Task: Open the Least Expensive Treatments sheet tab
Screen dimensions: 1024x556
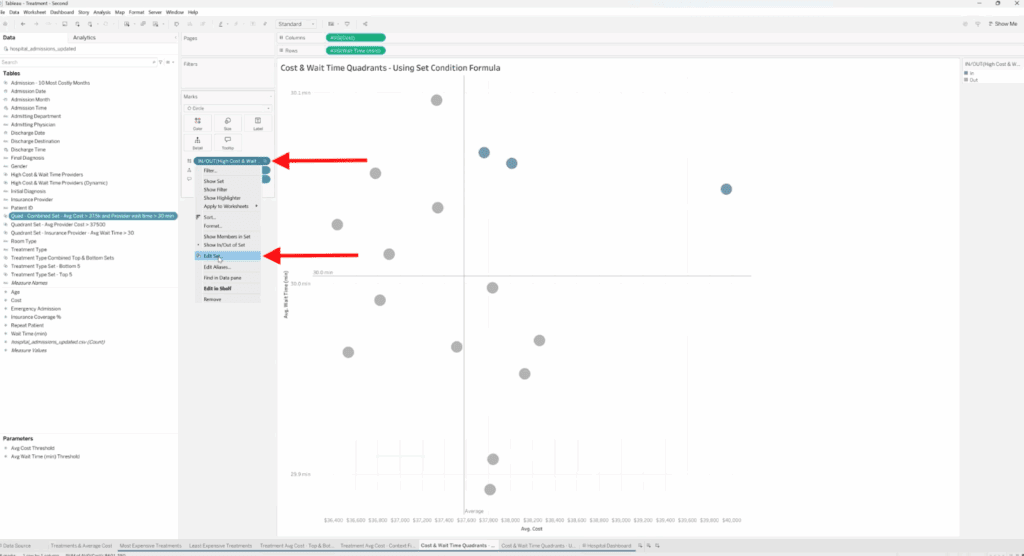Action: (220, 546)
